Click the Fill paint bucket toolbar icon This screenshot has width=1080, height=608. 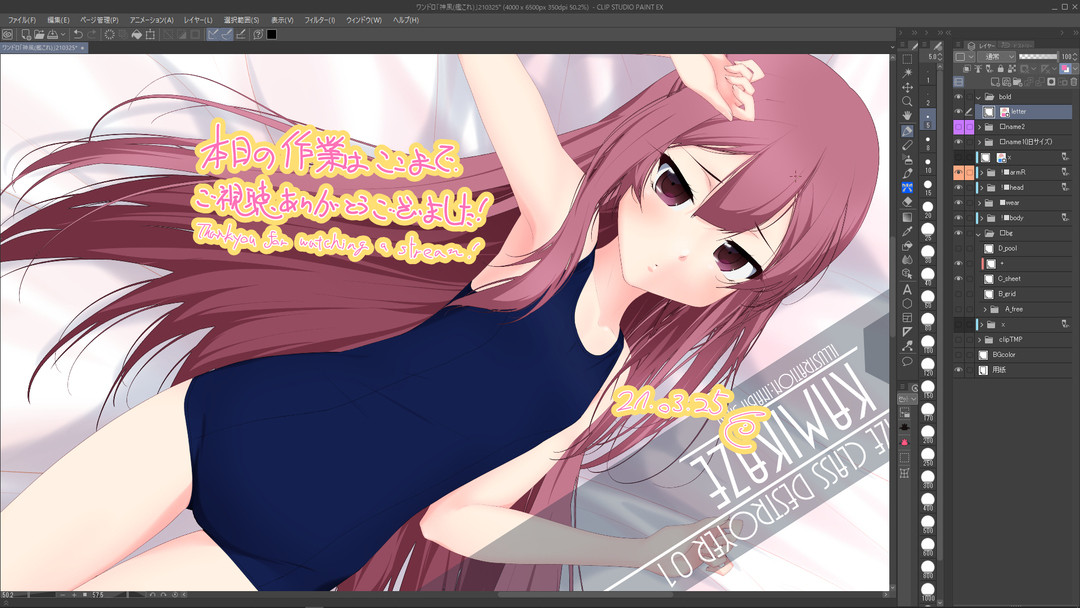tap(136, 34)
